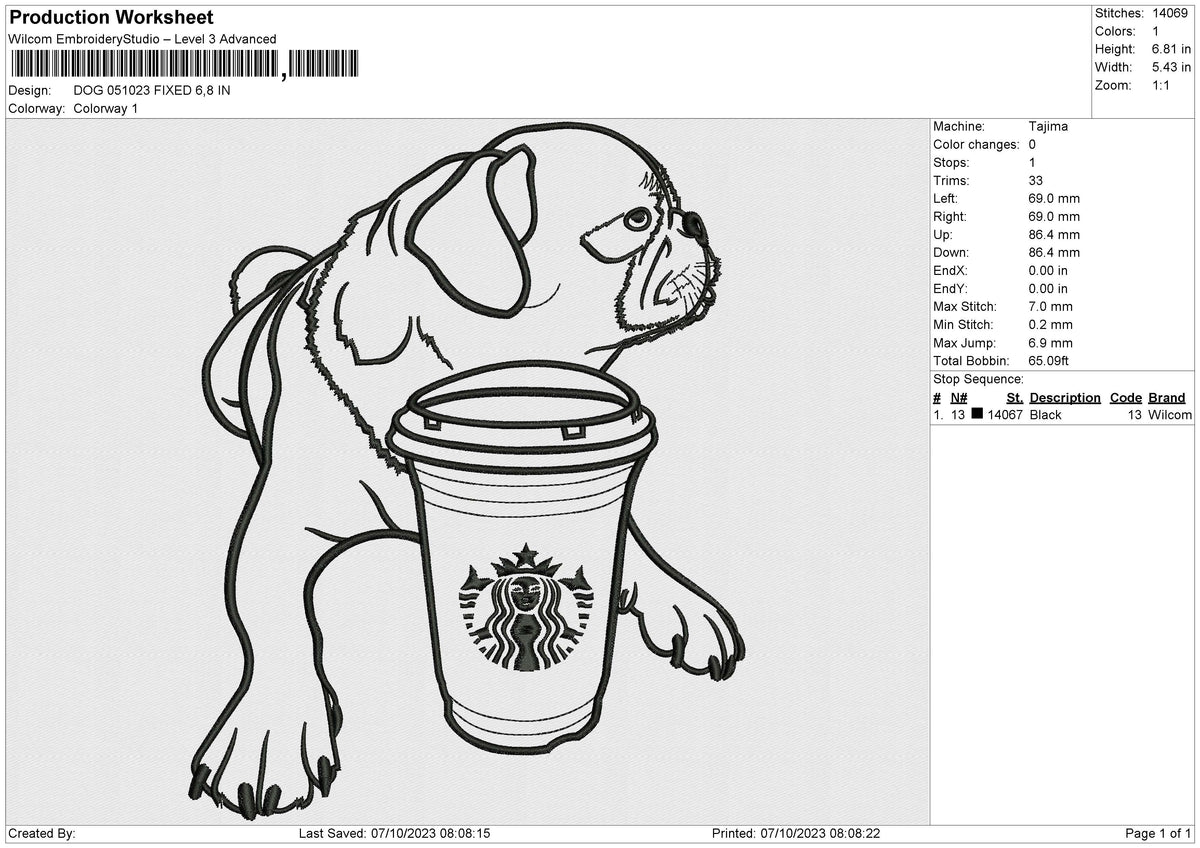Click the 'Colorway 1' value
Screen dimensions: 1200x848
pyautogui.click(x=106, y=108)
